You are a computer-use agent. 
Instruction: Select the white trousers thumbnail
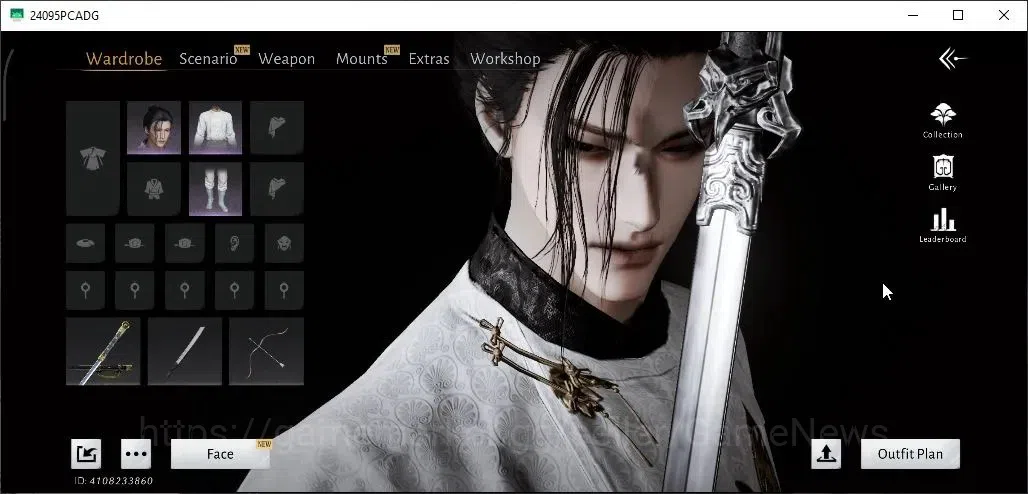click(x=215, y=189)
